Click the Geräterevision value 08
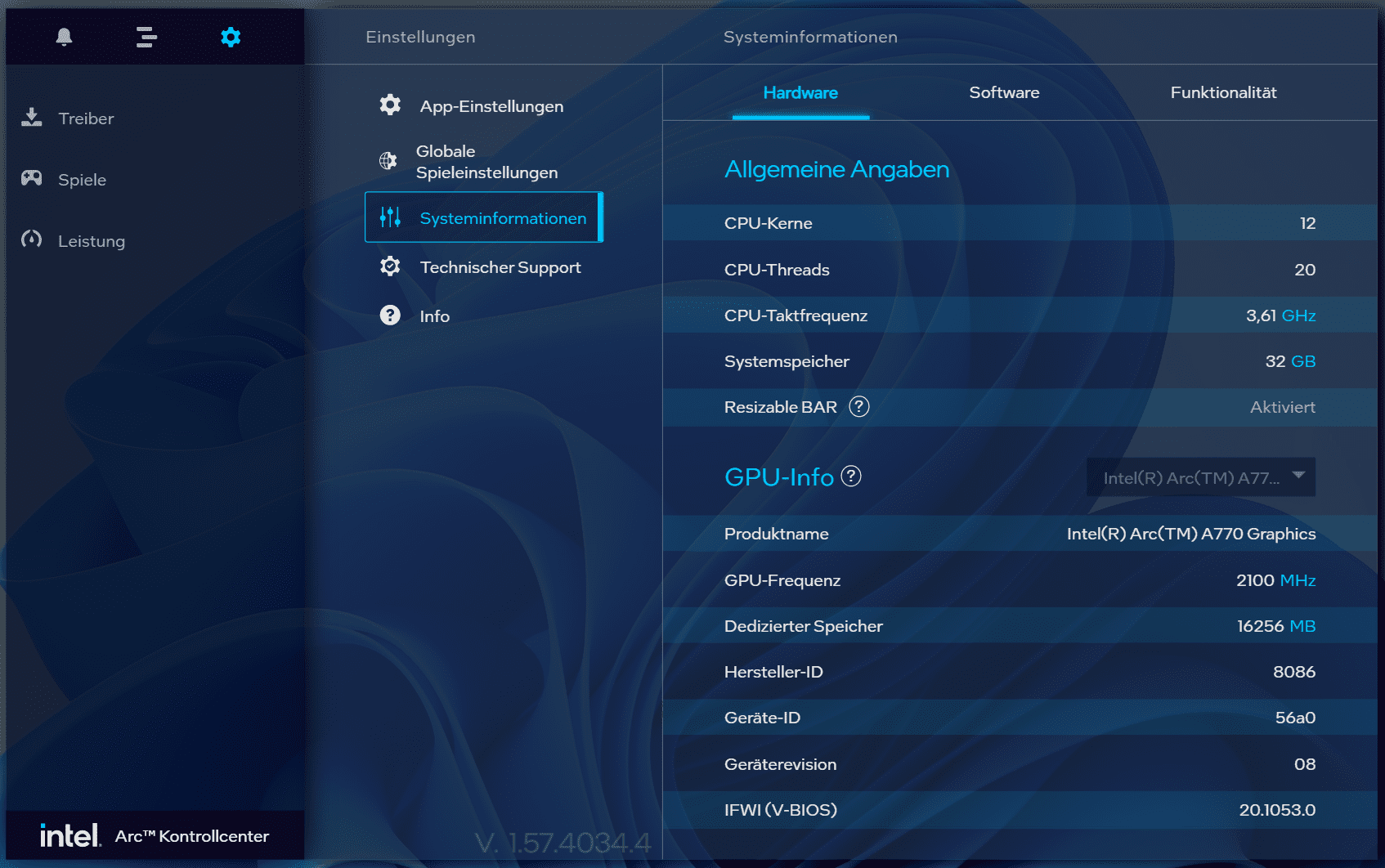 click(x=1304, y=764)
